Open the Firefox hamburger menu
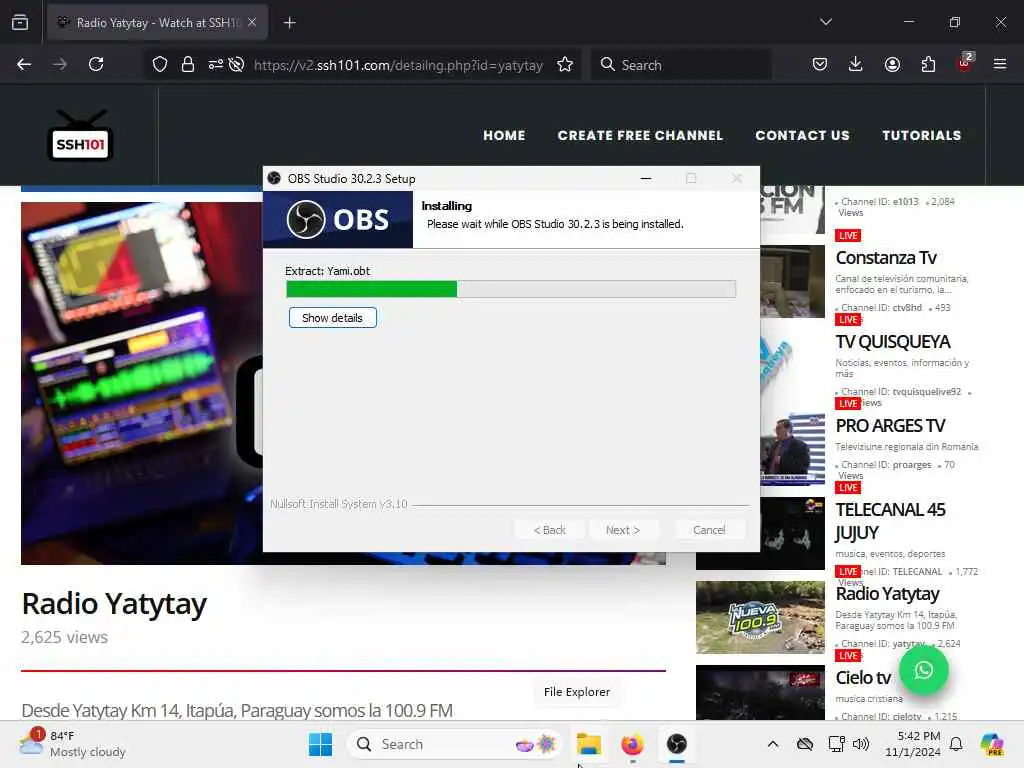This screenshot has height=768, width=1024. pos(1000,64)
